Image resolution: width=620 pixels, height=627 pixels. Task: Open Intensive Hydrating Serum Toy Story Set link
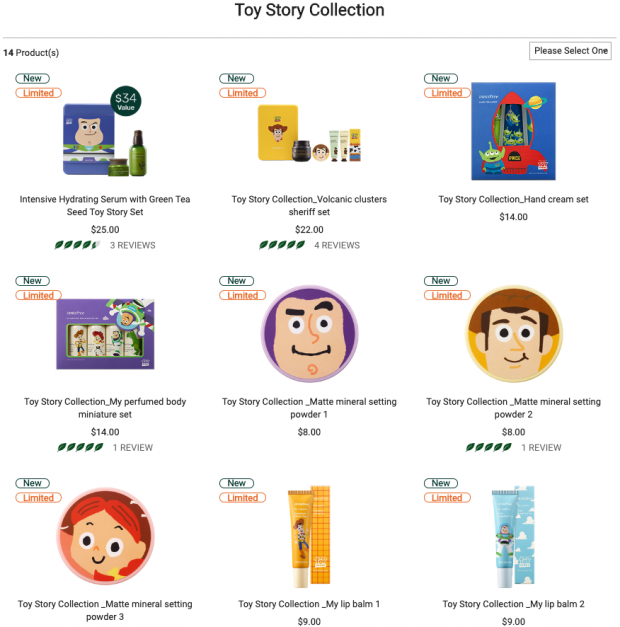(x=105, y=206)
